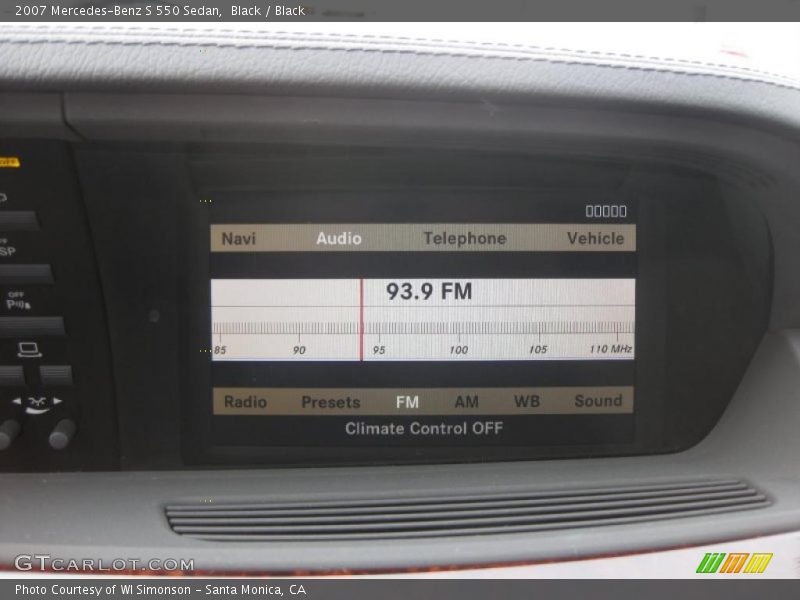
Task: Click the signal strength indicator bars
Action: [606, 211]
